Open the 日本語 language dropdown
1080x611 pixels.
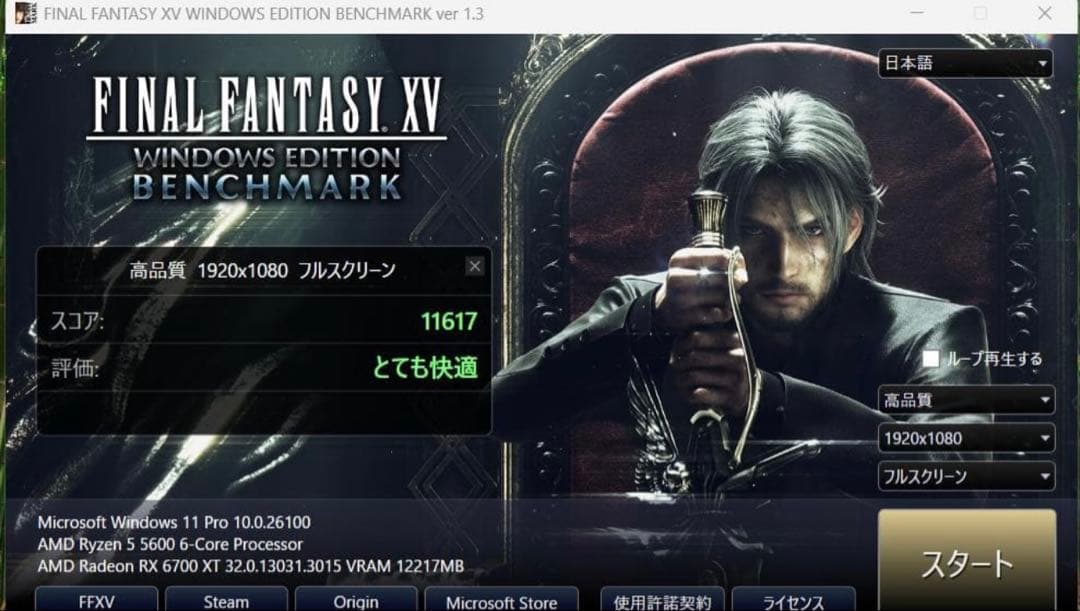(965, 63)
